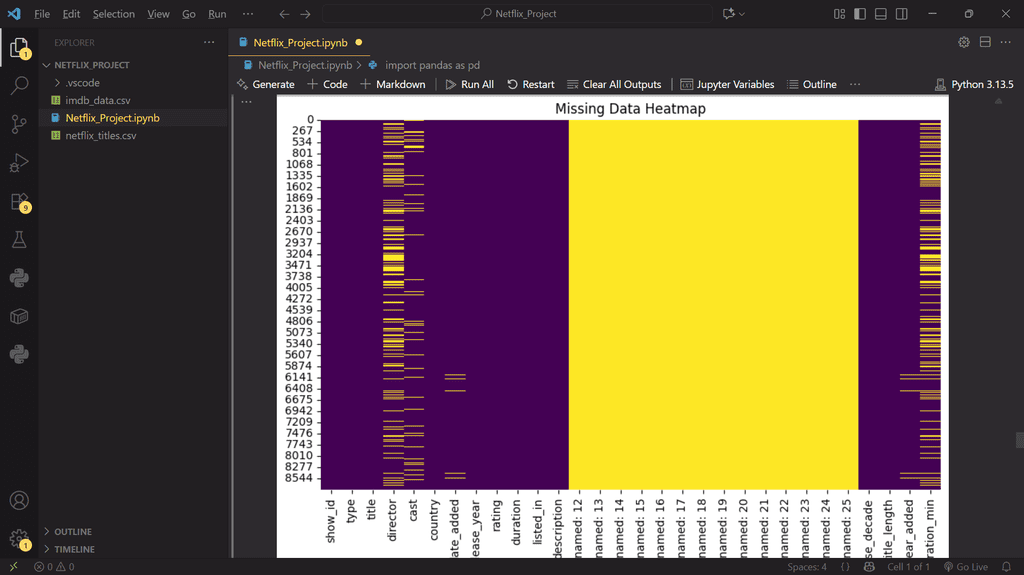Screen dimensions: 1024x575
Task: Open the Run and Debug view
Action: (x=19, y=163)
